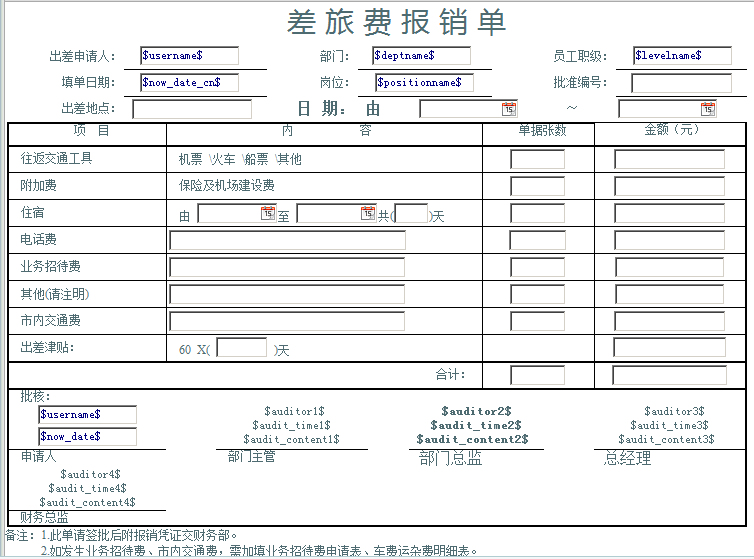Click the 部门 deptname field
754x559 pixels.
coord(421,56)
